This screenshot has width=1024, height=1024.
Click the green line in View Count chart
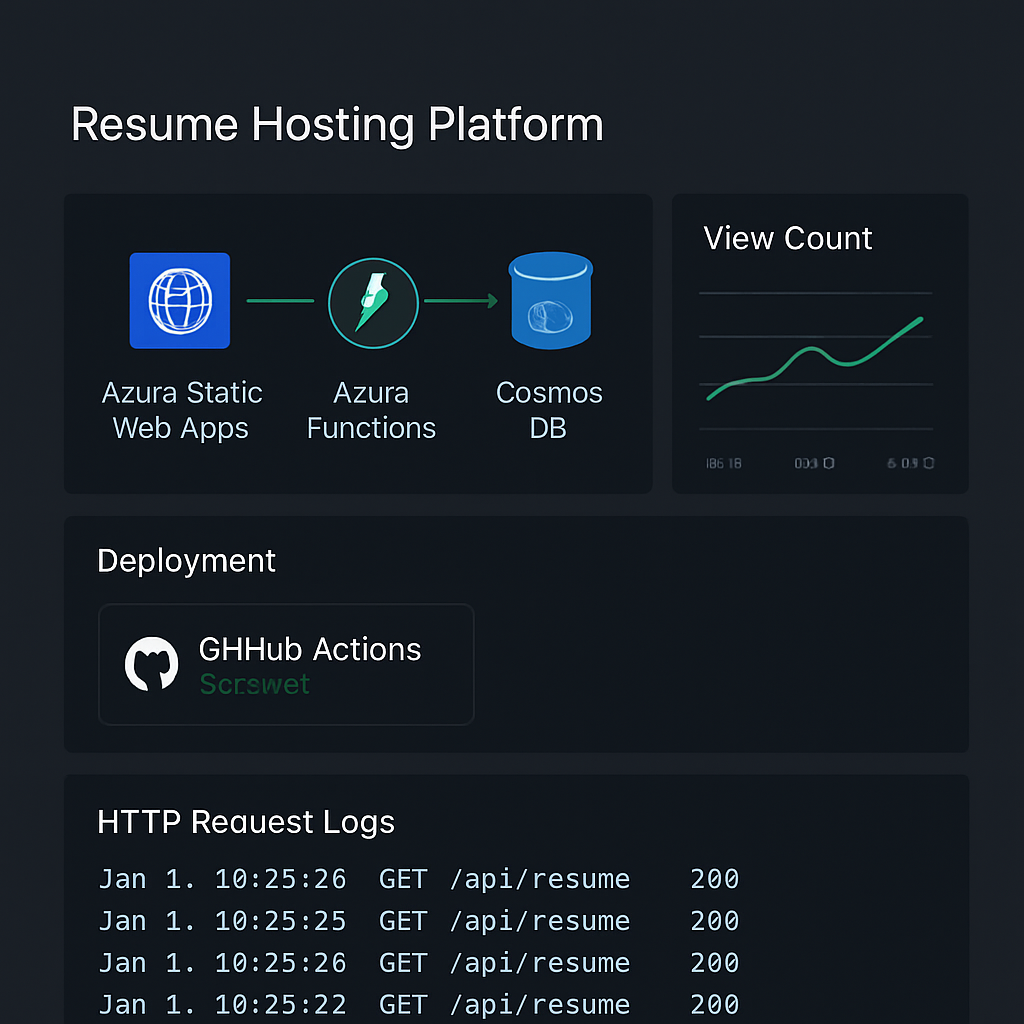(814, 357)
